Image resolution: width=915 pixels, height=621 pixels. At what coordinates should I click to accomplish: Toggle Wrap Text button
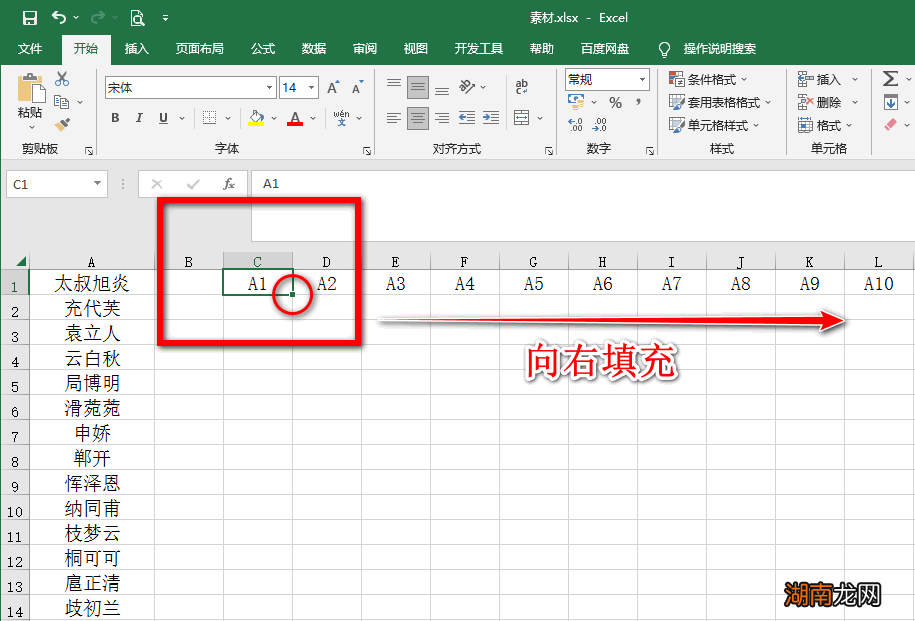[521, 87]
